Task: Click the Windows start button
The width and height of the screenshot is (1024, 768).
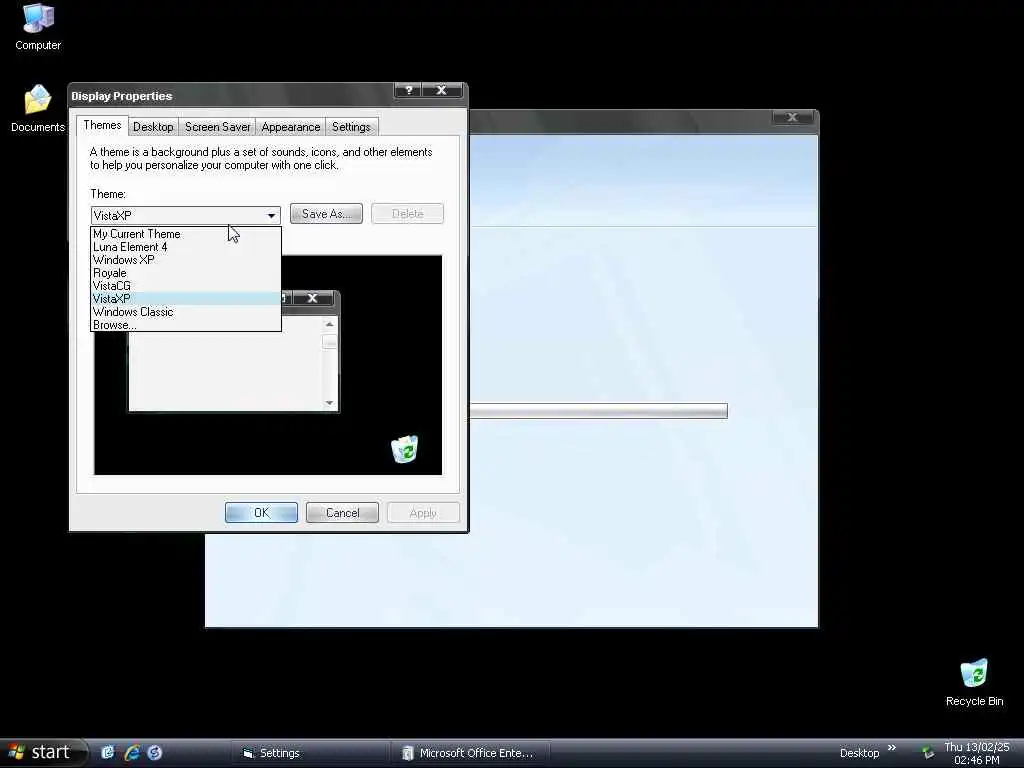Action: tap(43, 752)
